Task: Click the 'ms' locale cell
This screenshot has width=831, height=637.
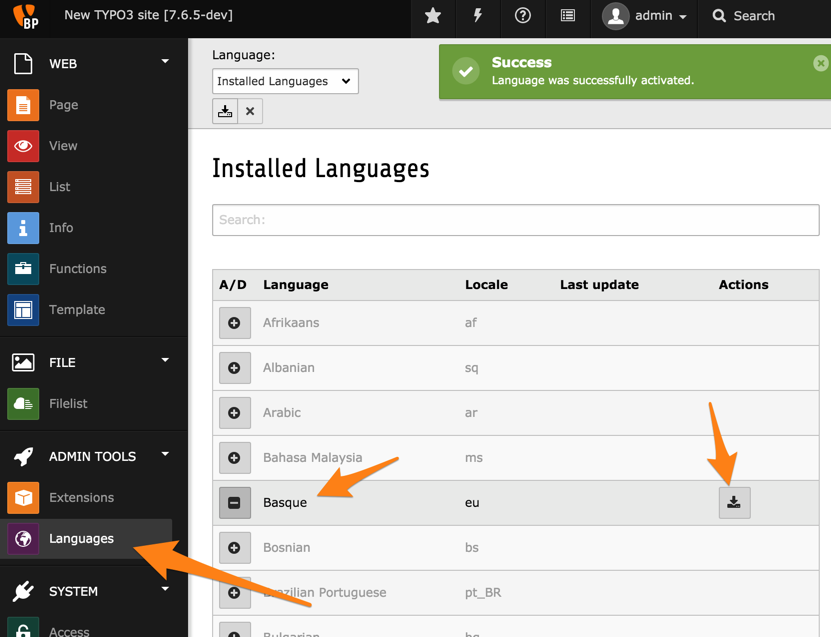Action: (x=474, y=458)
